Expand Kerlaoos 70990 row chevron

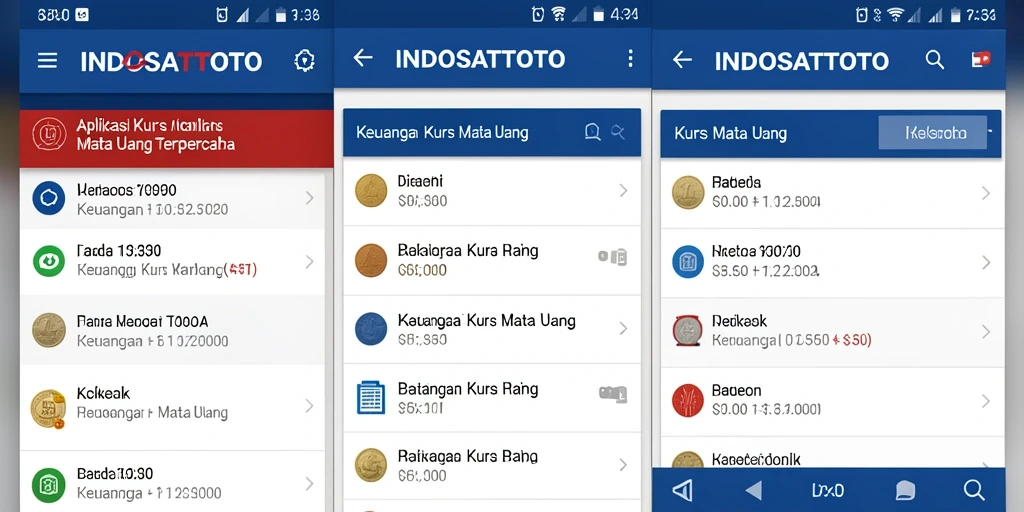tap(310, 198)
